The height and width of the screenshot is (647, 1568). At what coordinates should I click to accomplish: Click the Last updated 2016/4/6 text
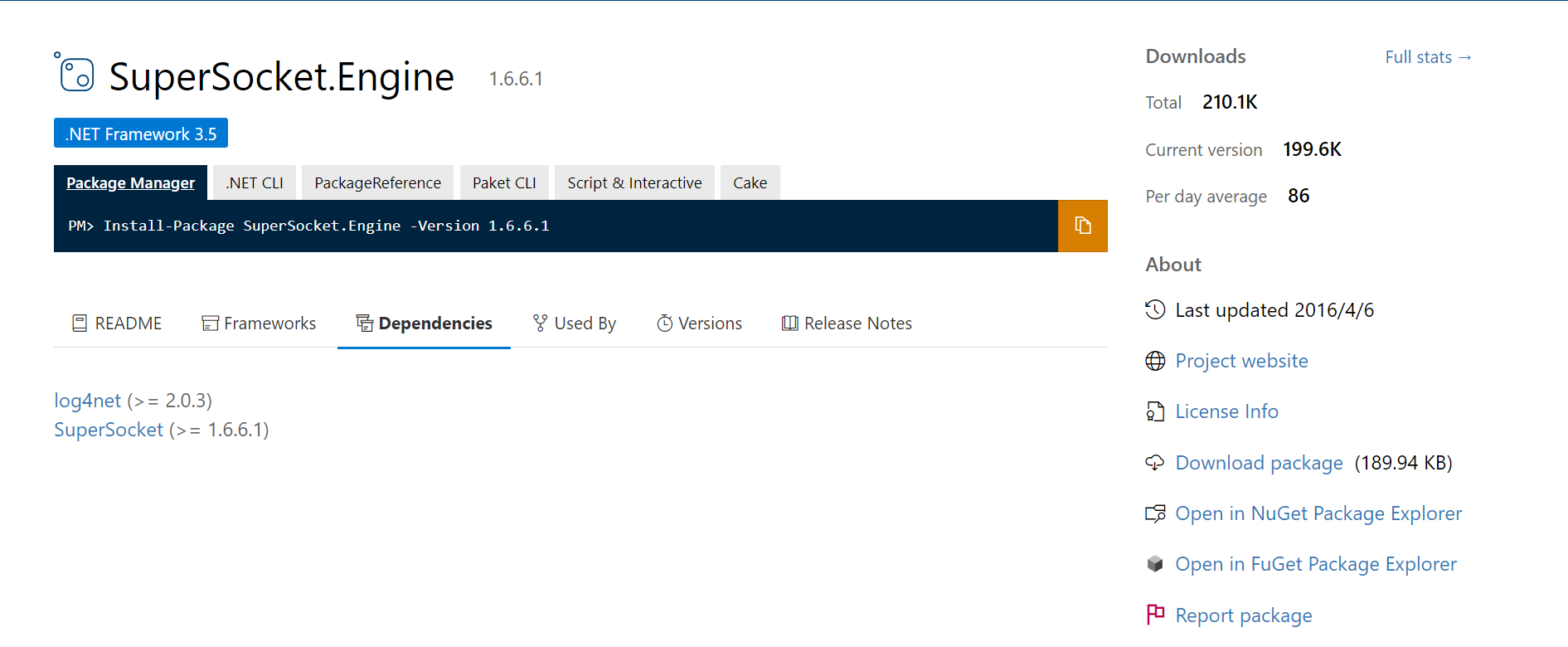[x=1274, y=310]
